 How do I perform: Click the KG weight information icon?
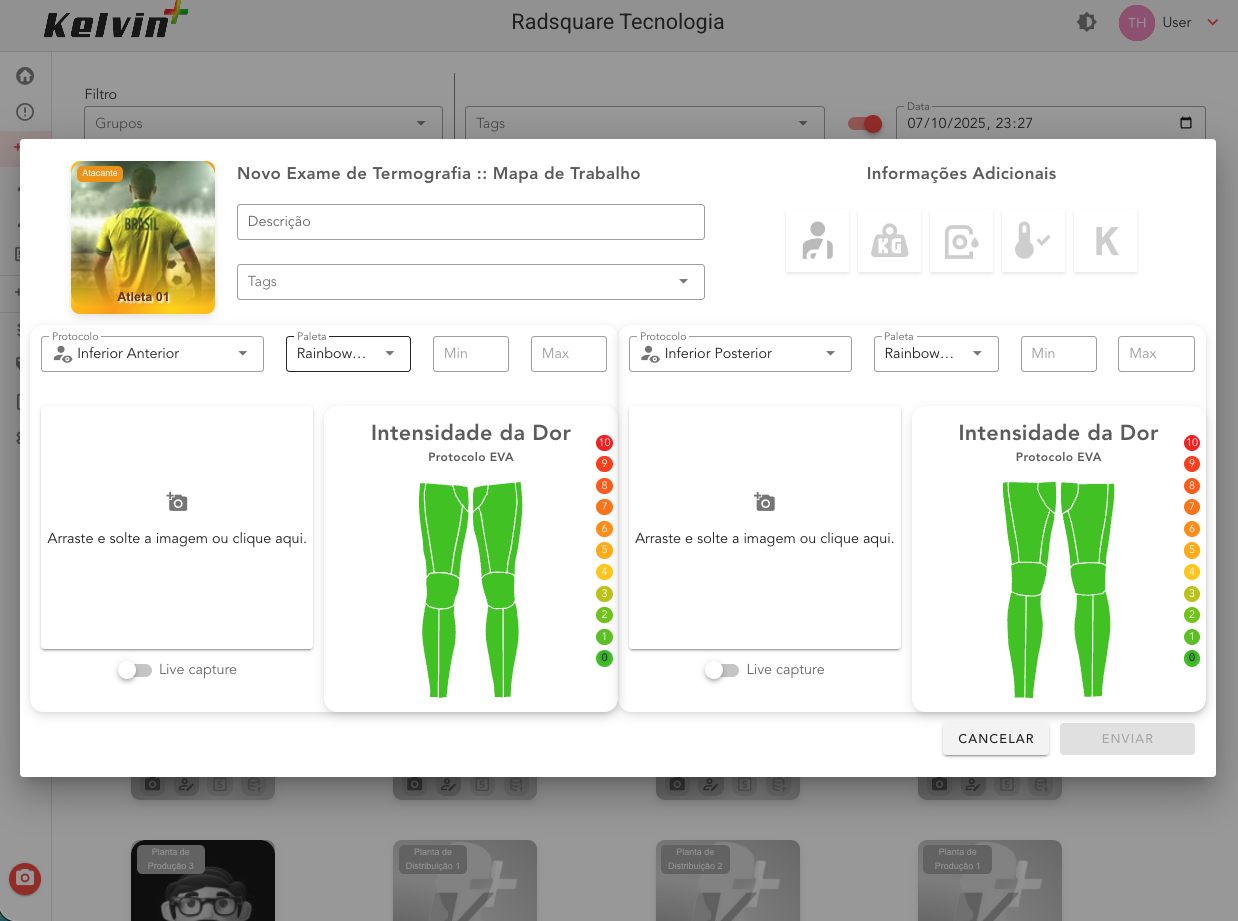coord(889,241)
